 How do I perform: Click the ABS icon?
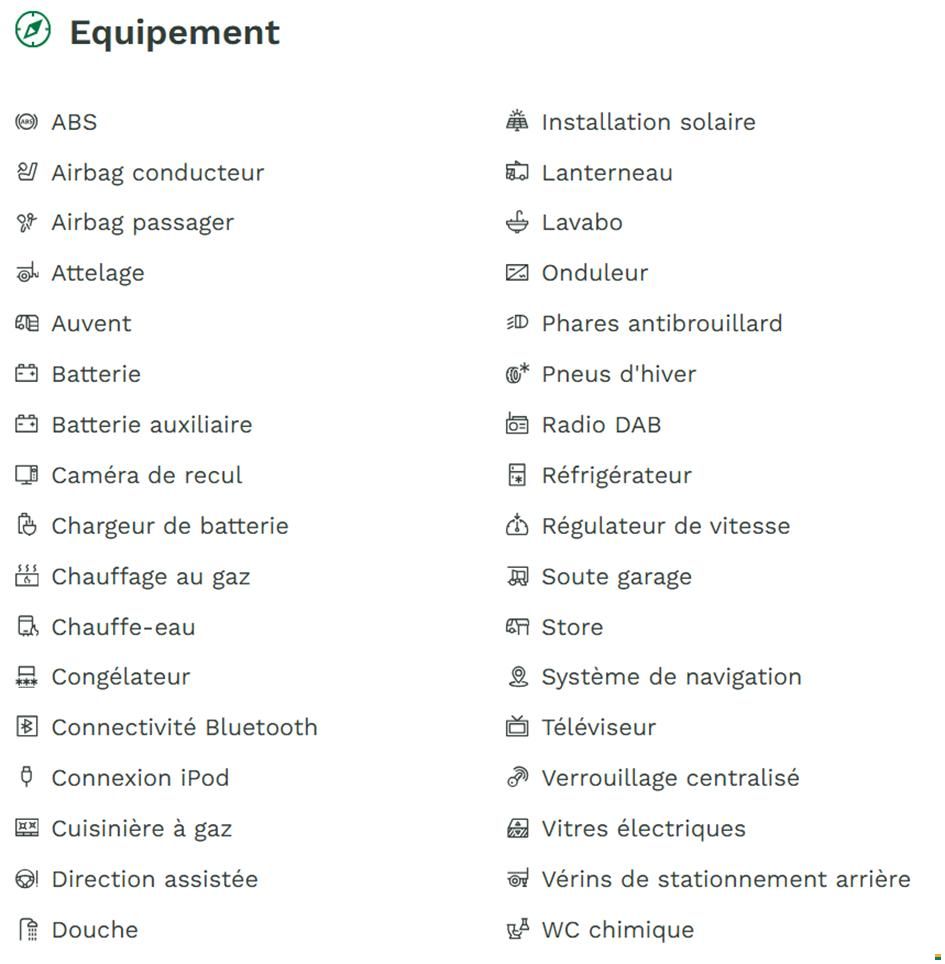click(26, 122)
